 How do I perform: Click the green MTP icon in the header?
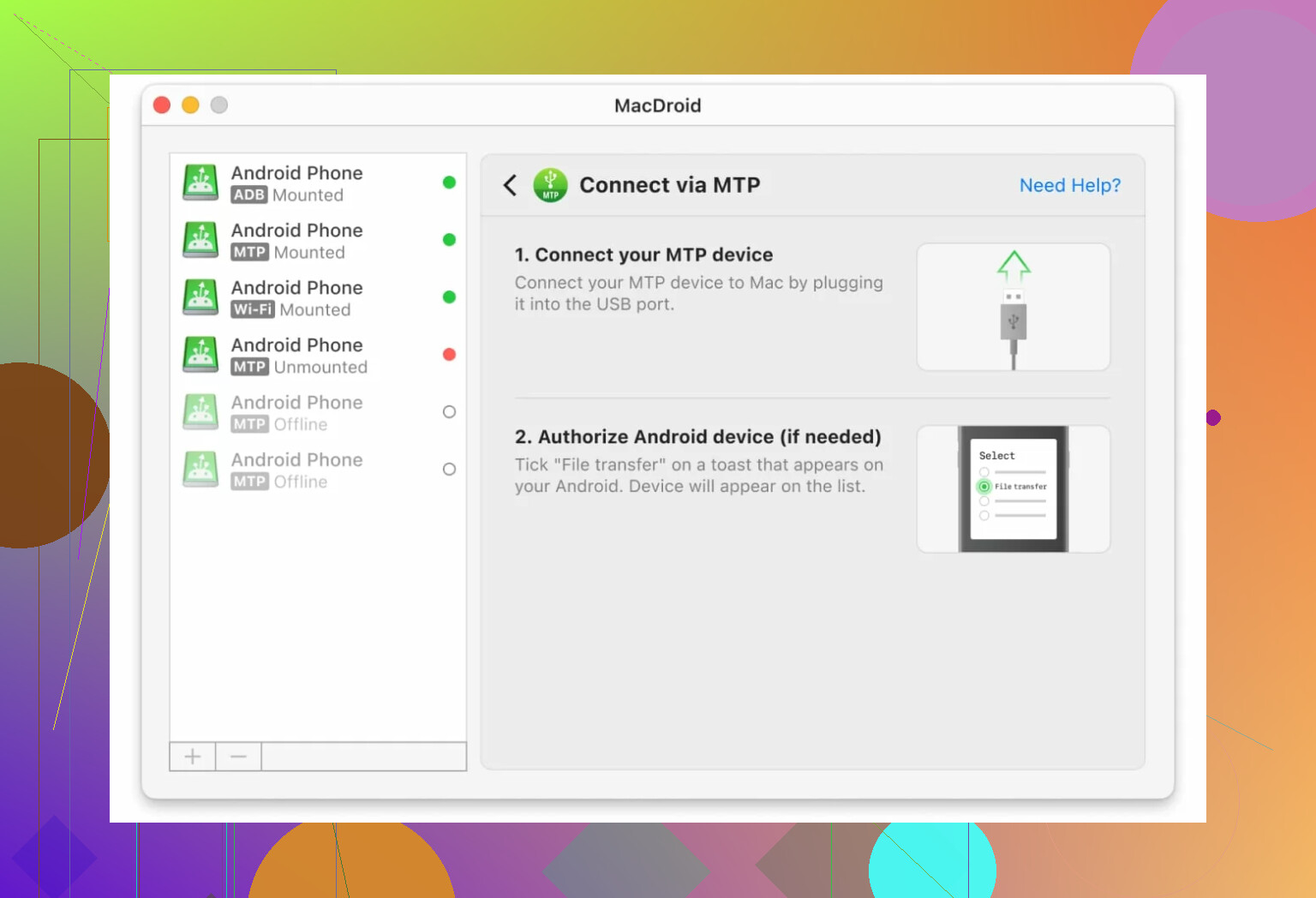[550, 185]
